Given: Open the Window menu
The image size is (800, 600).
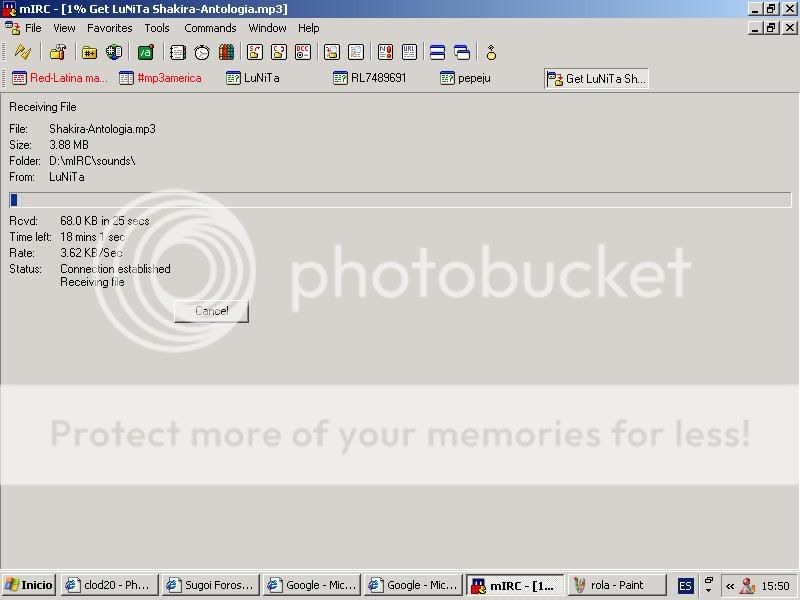Looking at the screenshot, I should [x=267, y=28].
